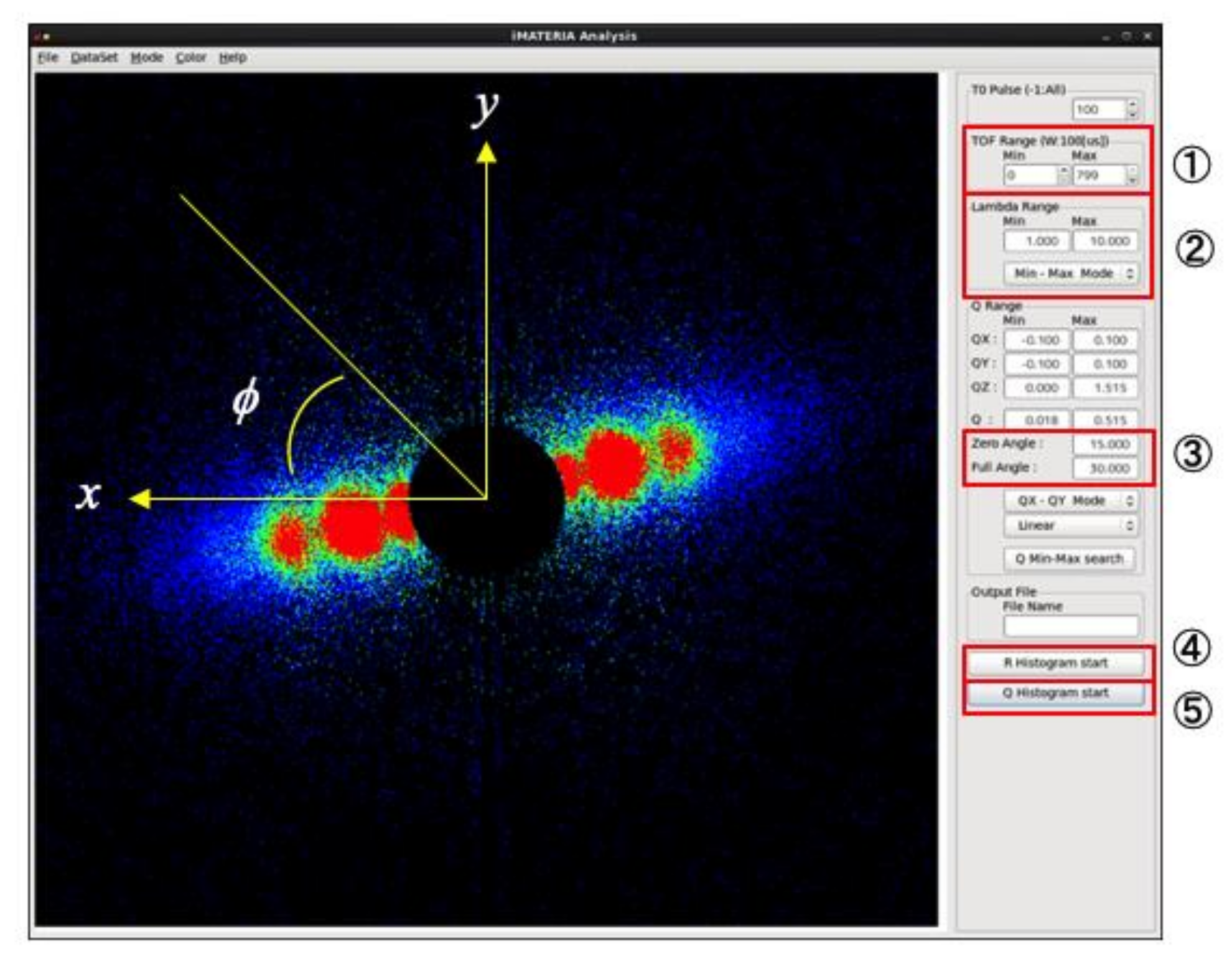
Task: Click the Output File Name field
Action: coord(1070,625)
